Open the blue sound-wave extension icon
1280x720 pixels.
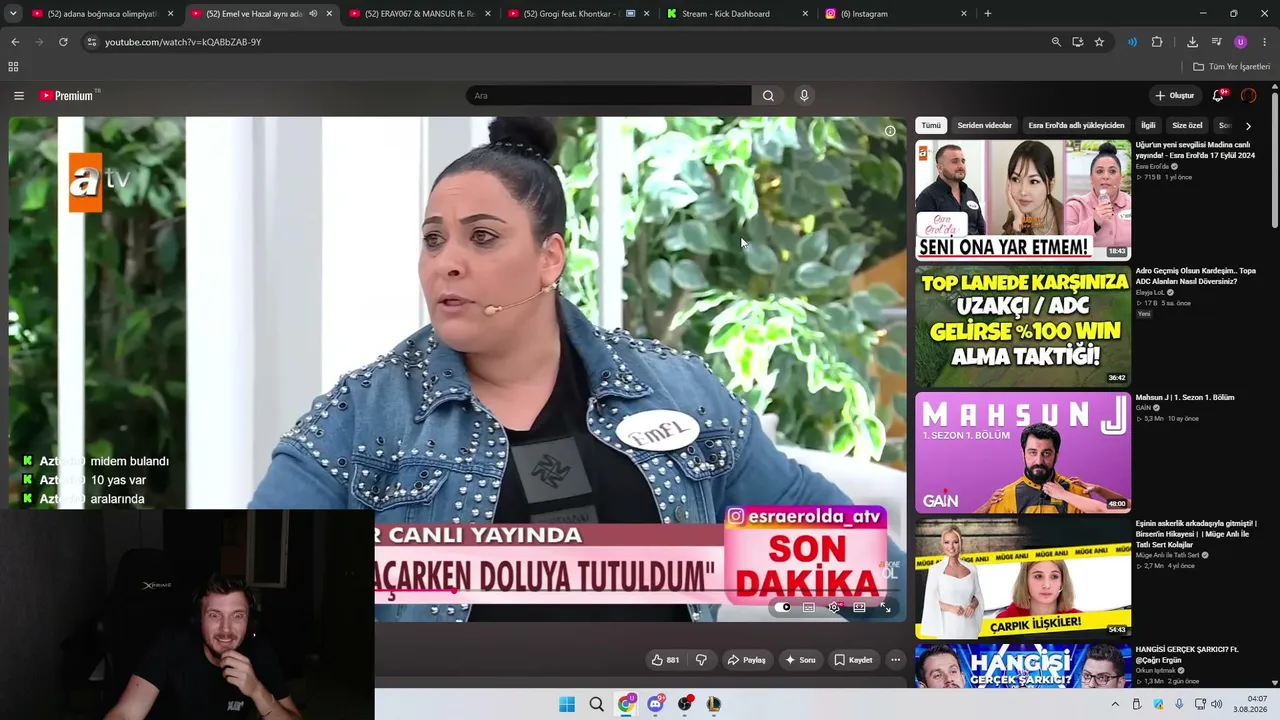point(1132,42)
